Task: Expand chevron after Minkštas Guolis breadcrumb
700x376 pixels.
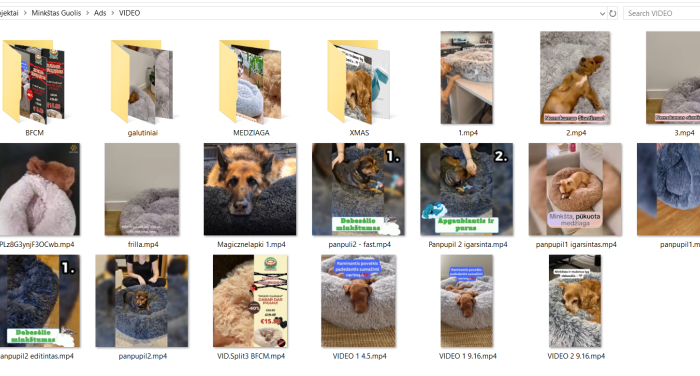Action: tap(88, 13)
